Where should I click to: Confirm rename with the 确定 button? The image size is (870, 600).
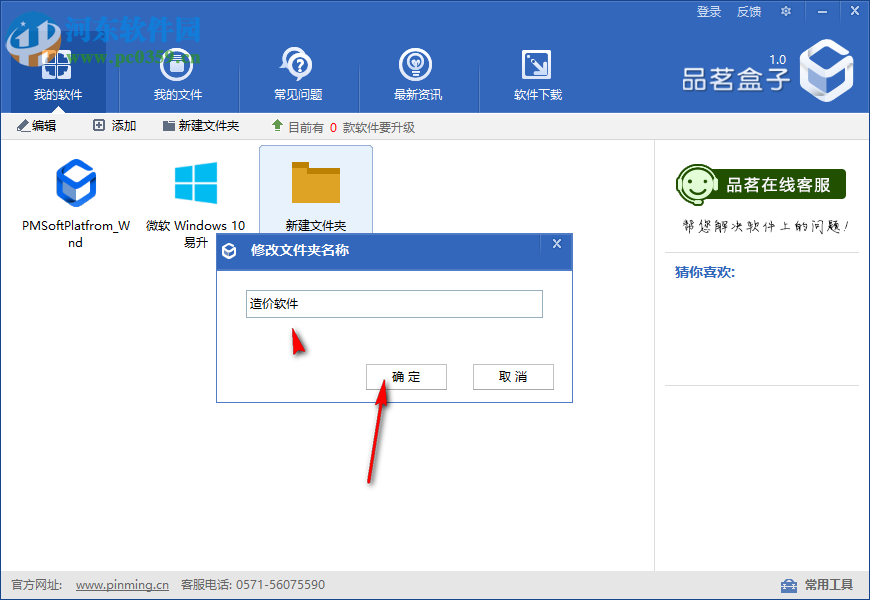pyautogui.click(x=406, y=377)
